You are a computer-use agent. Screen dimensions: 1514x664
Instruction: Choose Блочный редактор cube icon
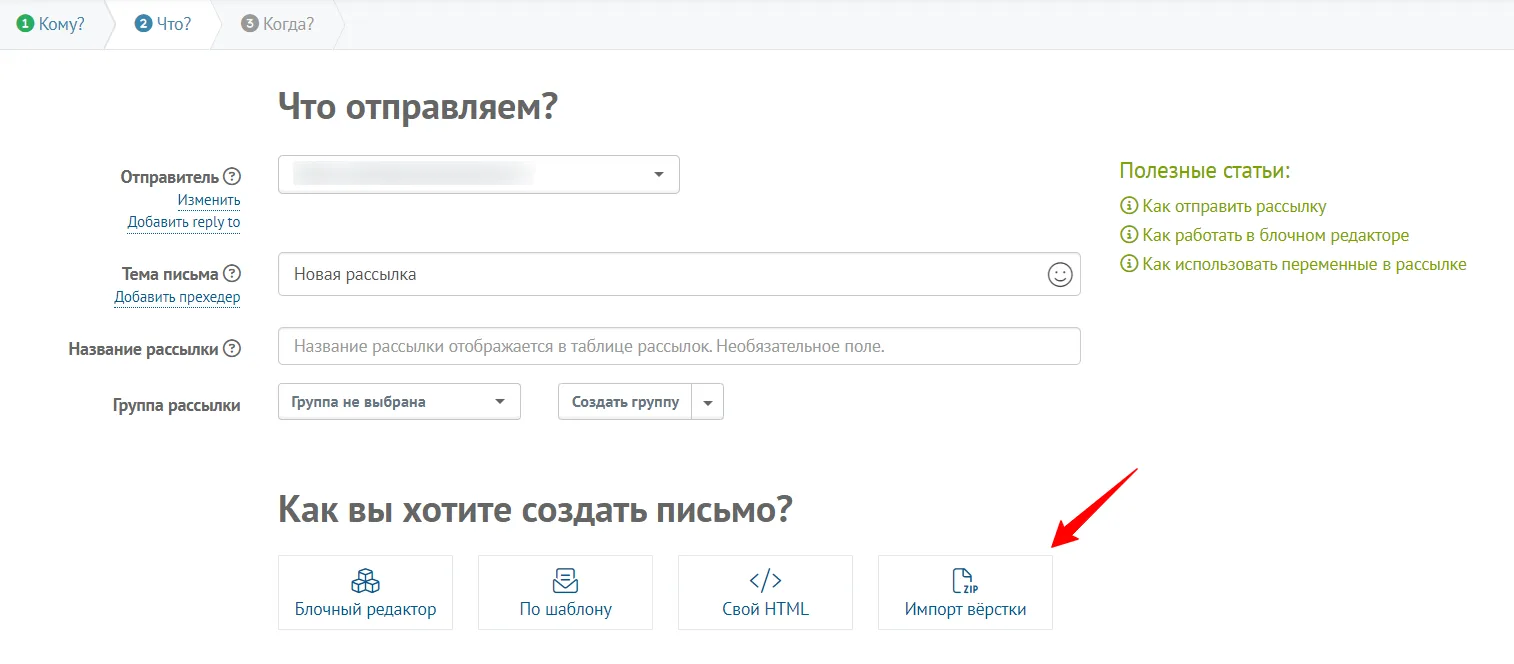coord(365,581)
